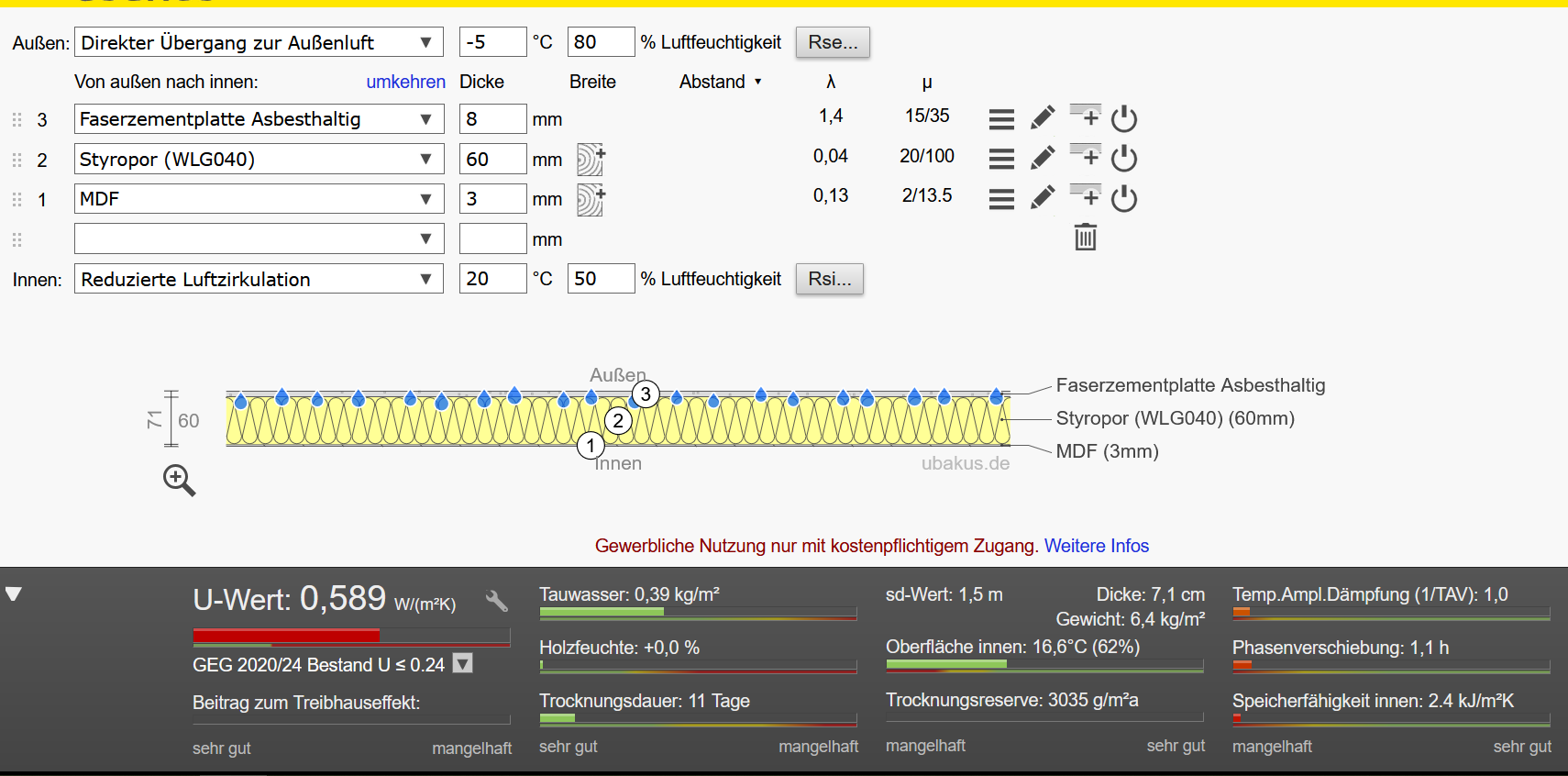Click the wood-framing icon in Styropor row
The height and width of the screenshot is (776, 1568).
591,160
